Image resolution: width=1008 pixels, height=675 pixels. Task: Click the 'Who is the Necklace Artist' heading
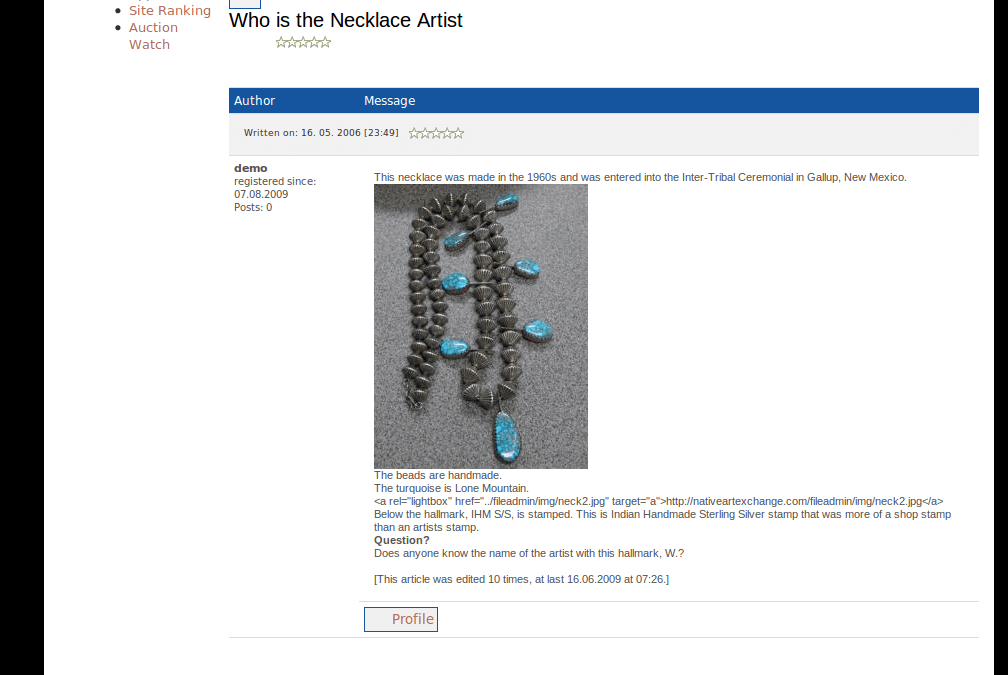point(346,20)
